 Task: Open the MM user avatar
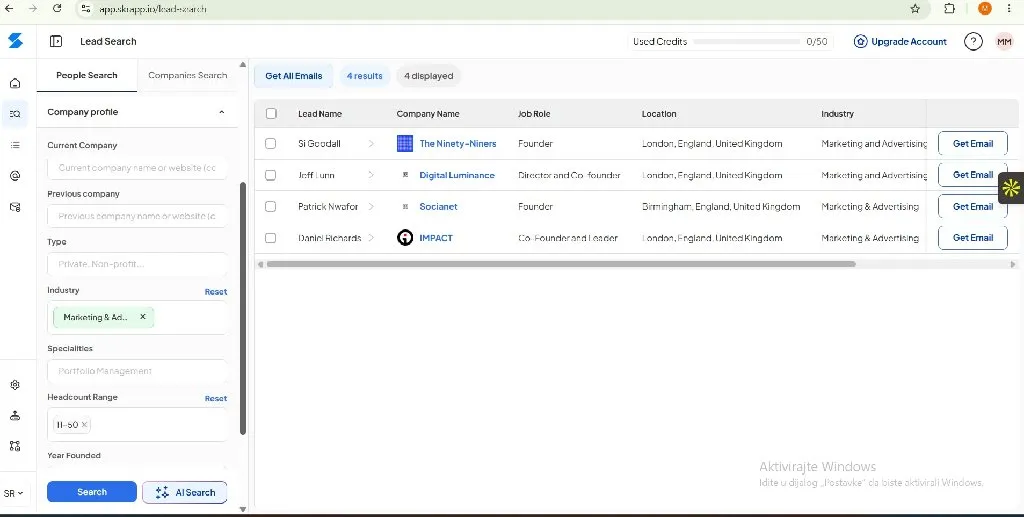click(x=1004, y=42)
